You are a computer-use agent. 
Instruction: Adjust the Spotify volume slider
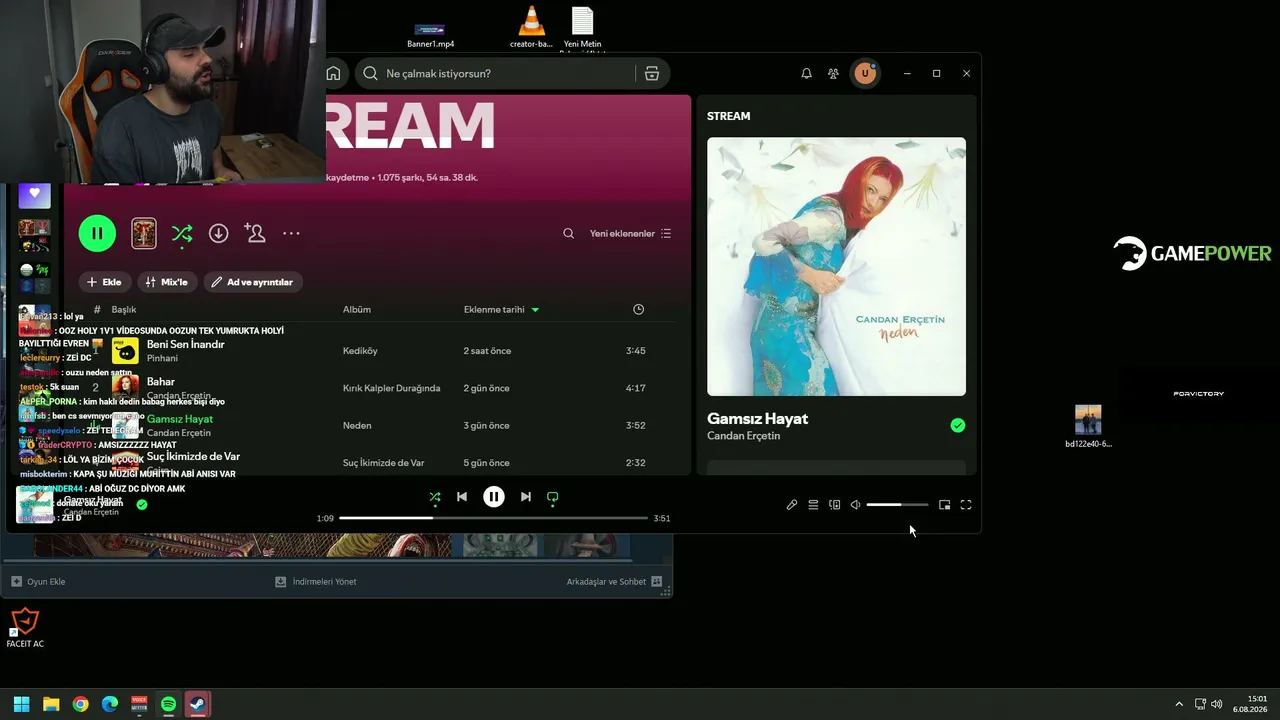[x=897, y=505]
